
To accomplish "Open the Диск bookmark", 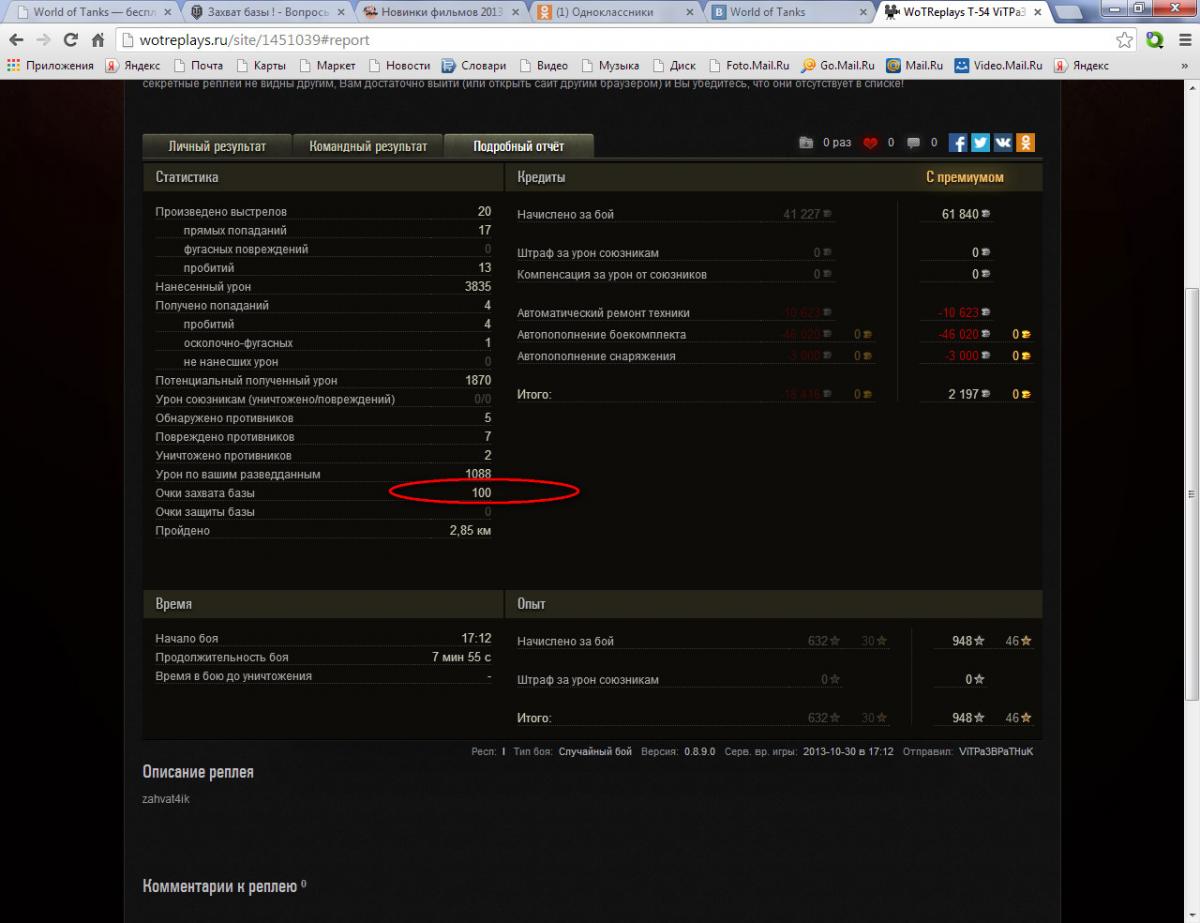I will tap(675, 65).
